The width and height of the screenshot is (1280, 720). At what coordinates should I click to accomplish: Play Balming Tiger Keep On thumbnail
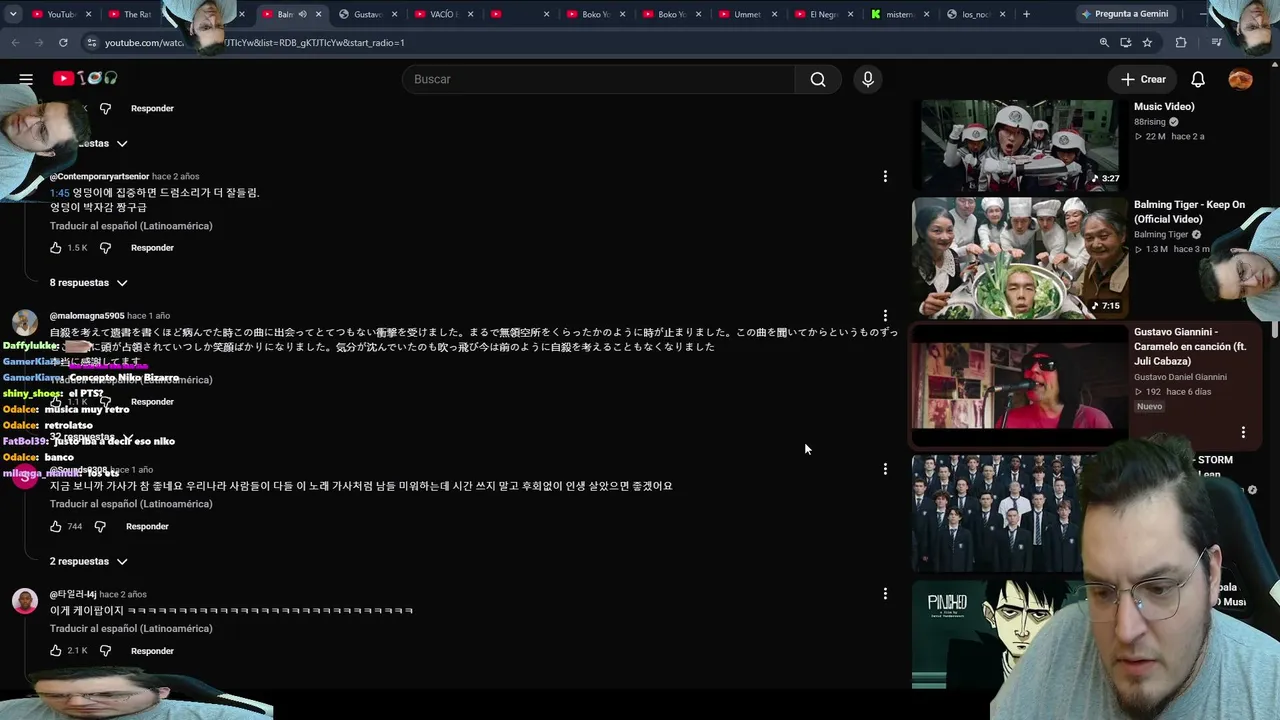click(1019, 257)
